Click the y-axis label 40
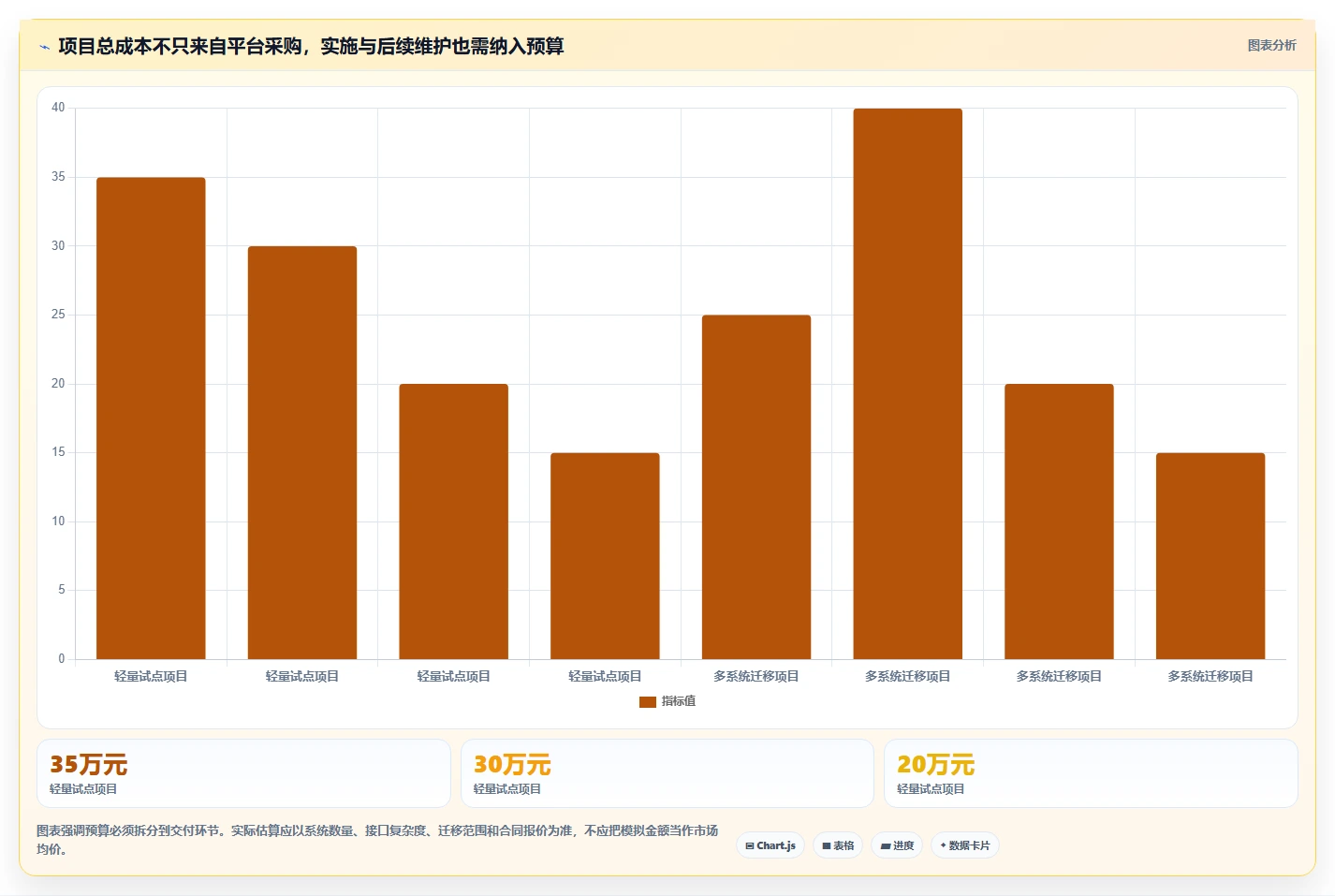Viewport: 1335px width, 896px height. pos(58,108)
